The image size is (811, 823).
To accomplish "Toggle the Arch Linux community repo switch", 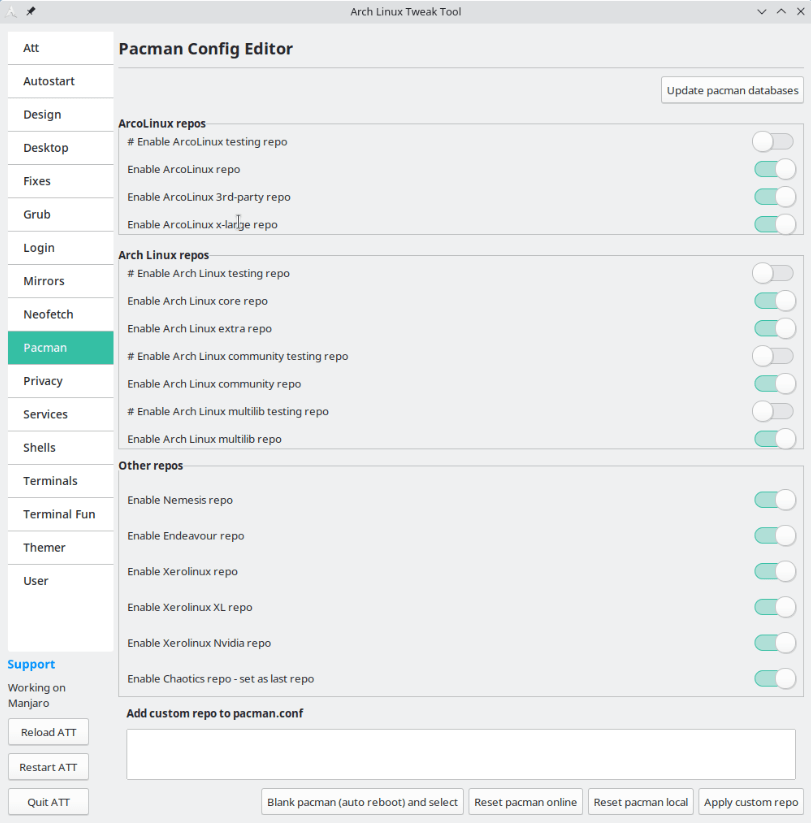I will coord(775,384).
